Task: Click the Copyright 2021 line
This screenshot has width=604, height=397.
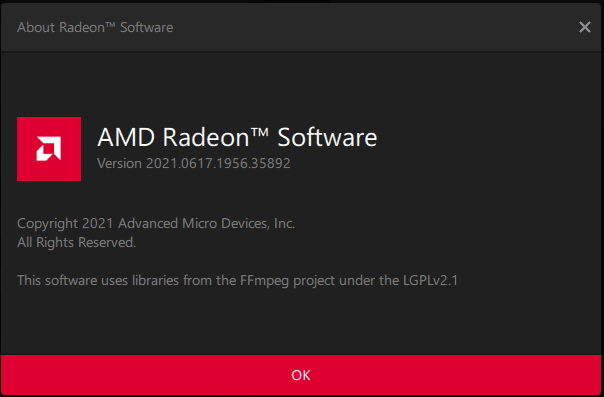Action: click(x=156, y=223)
